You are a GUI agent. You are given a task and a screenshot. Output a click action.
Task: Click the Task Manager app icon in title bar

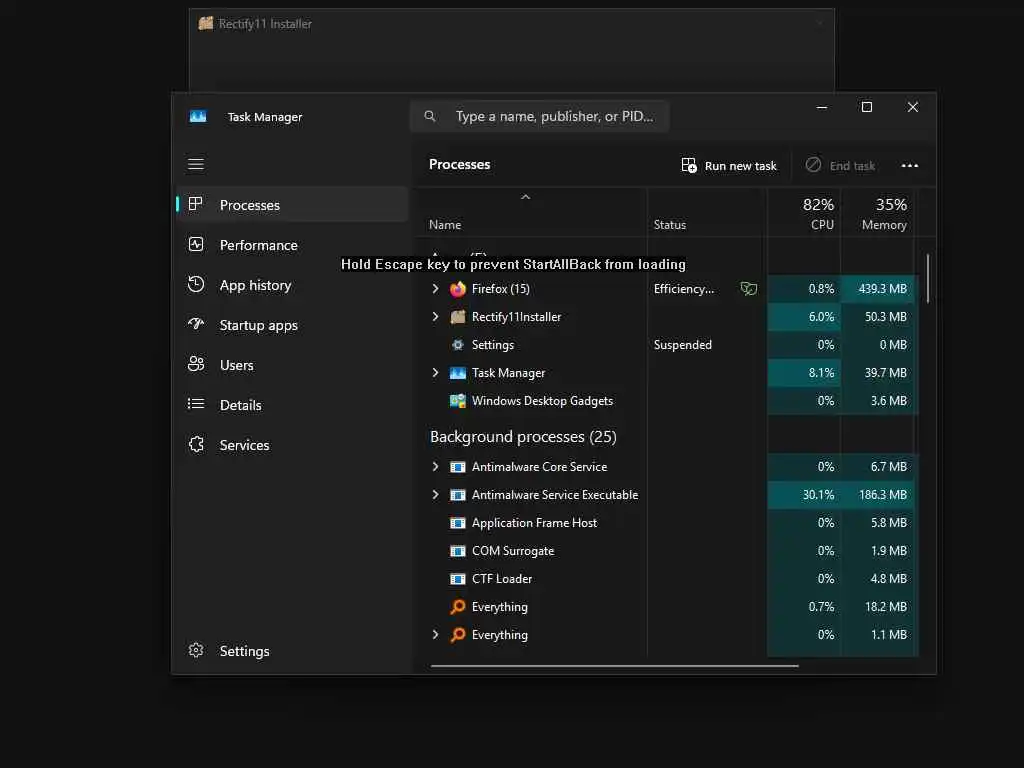coord(198,116)
